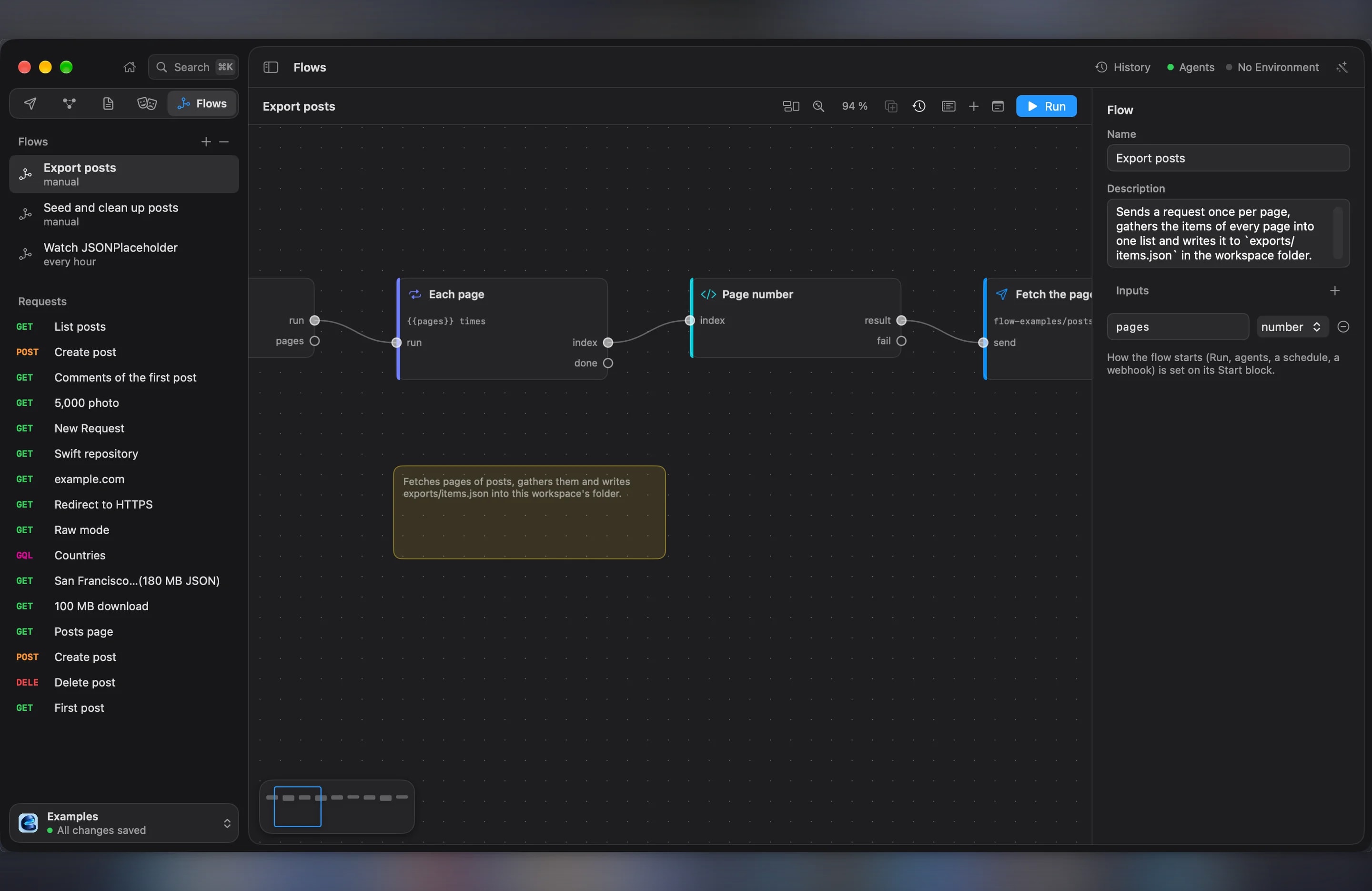The height and width of the screenshot is (891, 1372).
Task: Add a new input with the Inputs plus icon
Action: 1334,291
